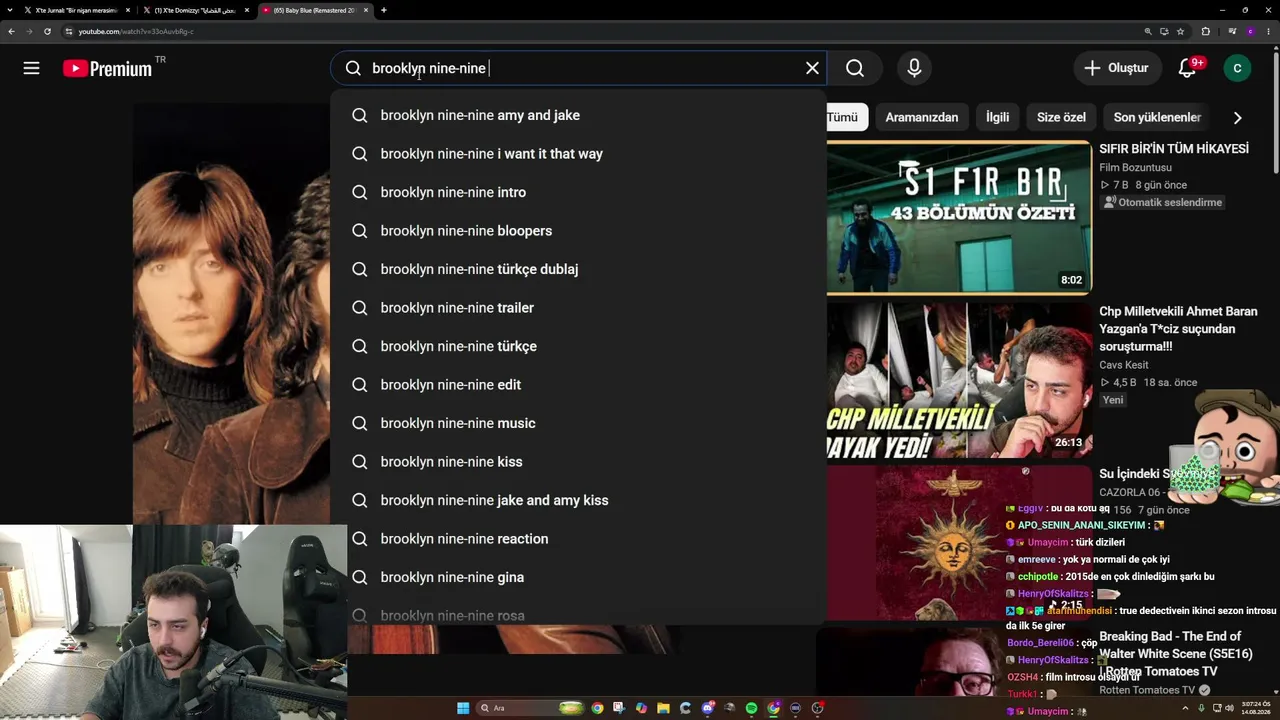Visit the Cavs Kesit channel
The height and width of the screenshot is (720, 1280).
click(1124, 365)
